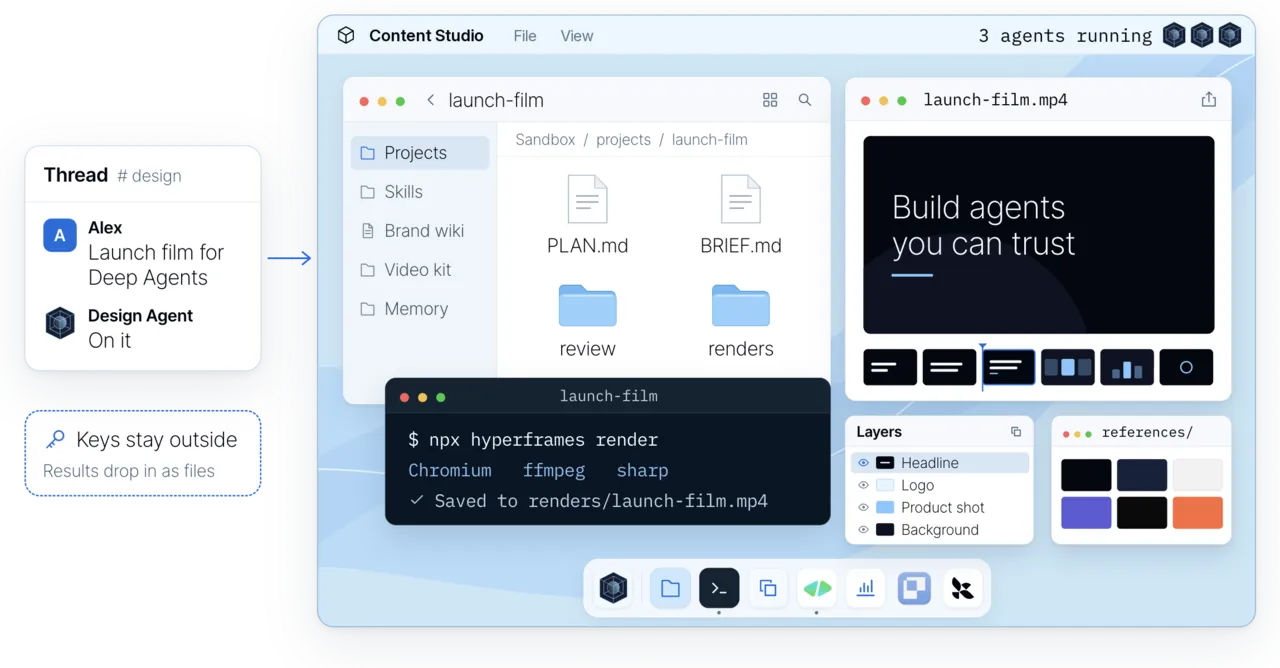The width and height of the screenshot is (1280, 668).
Task: Launch the terminal app from the dock
Action: 719,588
